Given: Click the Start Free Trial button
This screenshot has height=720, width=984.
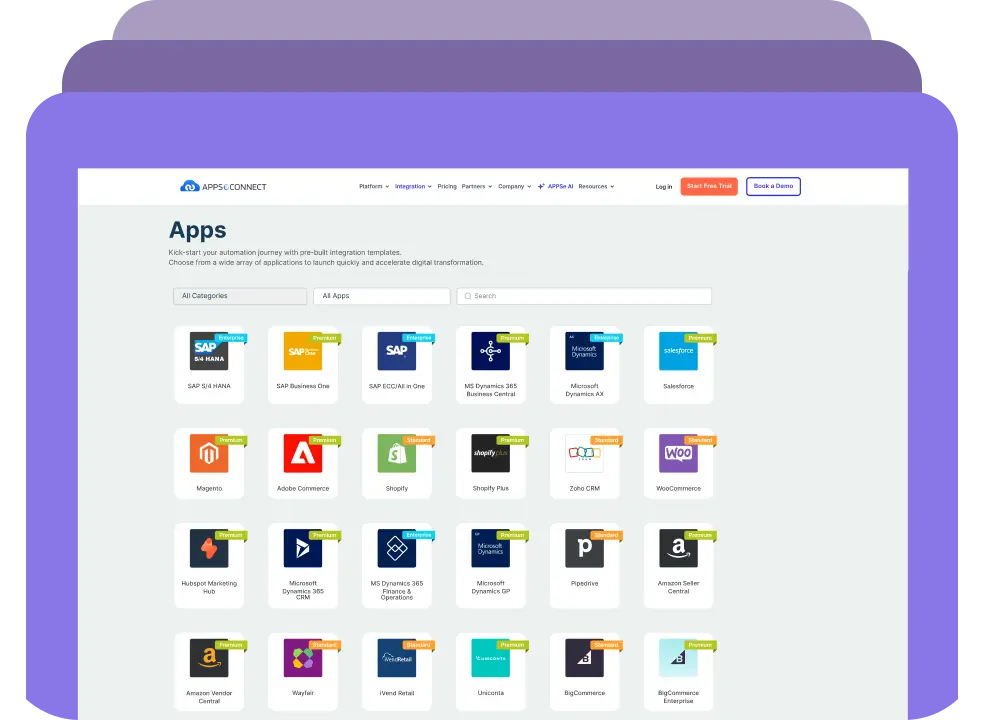Looking at the screenshot, I should [709, 186].
